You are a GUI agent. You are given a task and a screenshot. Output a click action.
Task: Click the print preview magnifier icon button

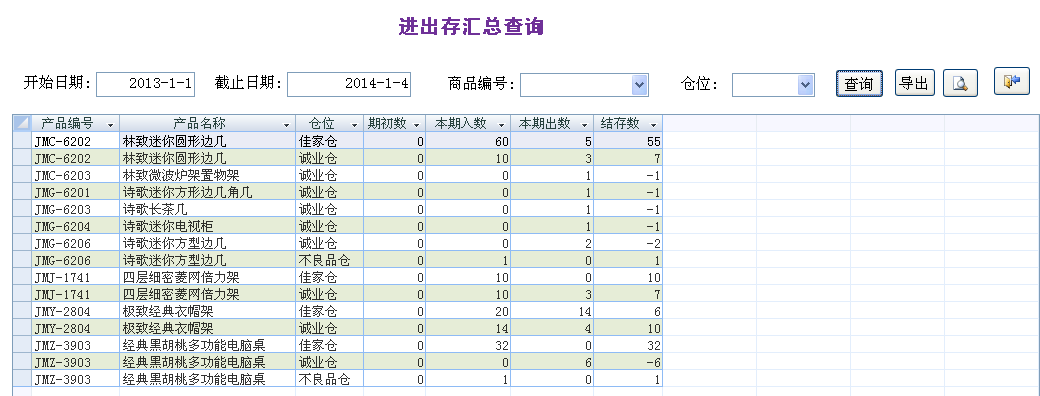[960, 84]
